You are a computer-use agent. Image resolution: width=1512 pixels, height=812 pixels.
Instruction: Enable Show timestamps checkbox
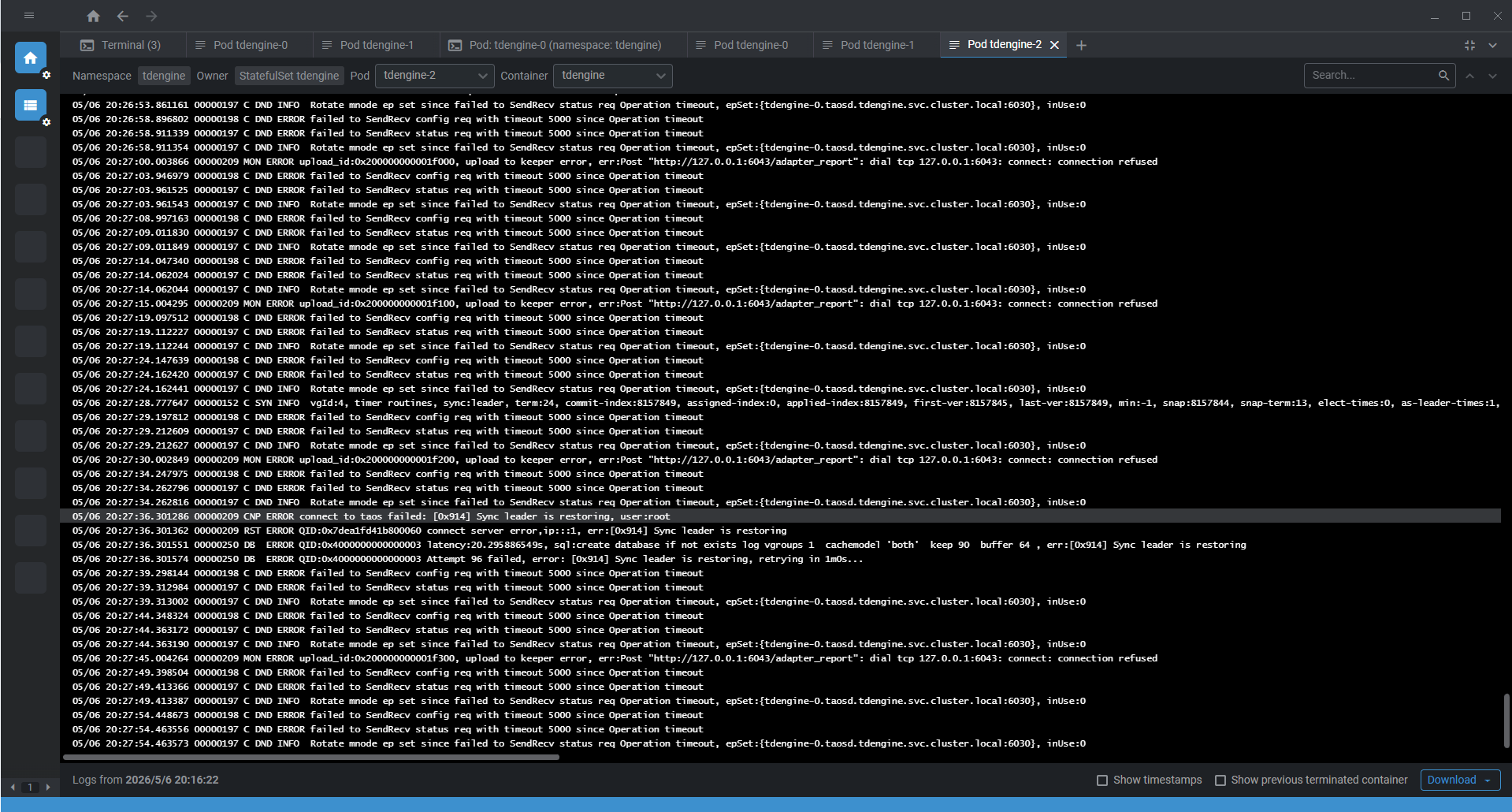pyautogui.click(x=1102, y=780)
